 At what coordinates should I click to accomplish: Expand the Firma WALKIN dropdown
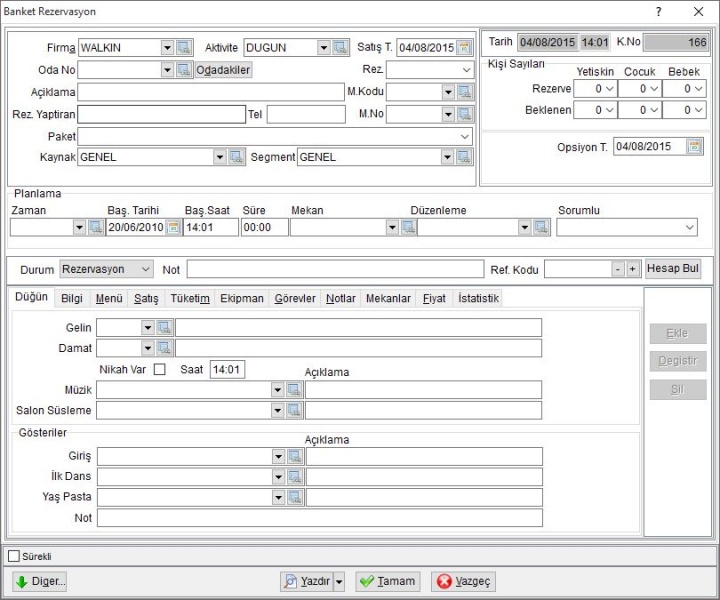pyautogui.click(x=168, y=48)
